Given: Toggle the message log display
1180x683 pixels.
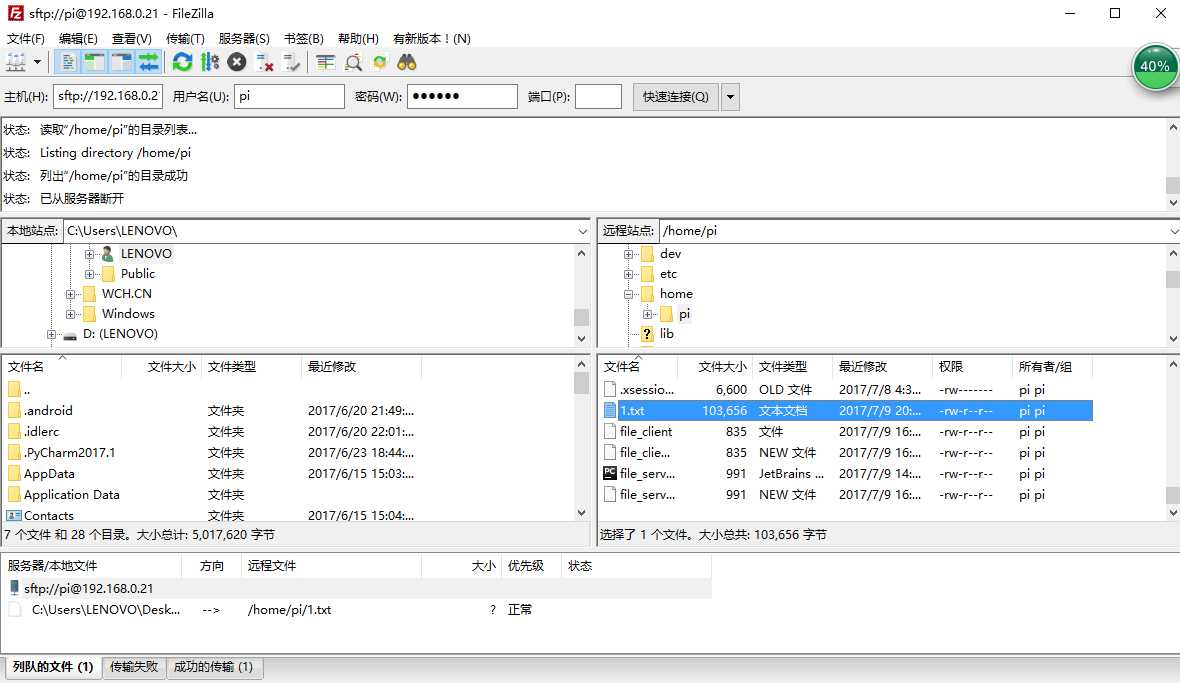Looking at the screenshot, I should (x=68, y=62).
